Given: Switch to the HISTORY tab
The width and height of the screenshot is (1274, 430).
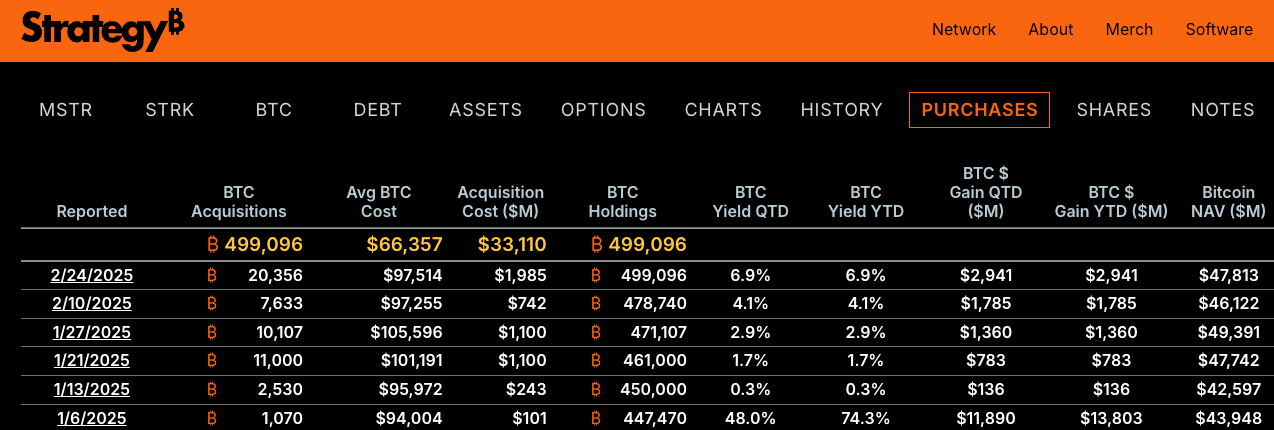Looking at the screenshot, I should 842,110.
